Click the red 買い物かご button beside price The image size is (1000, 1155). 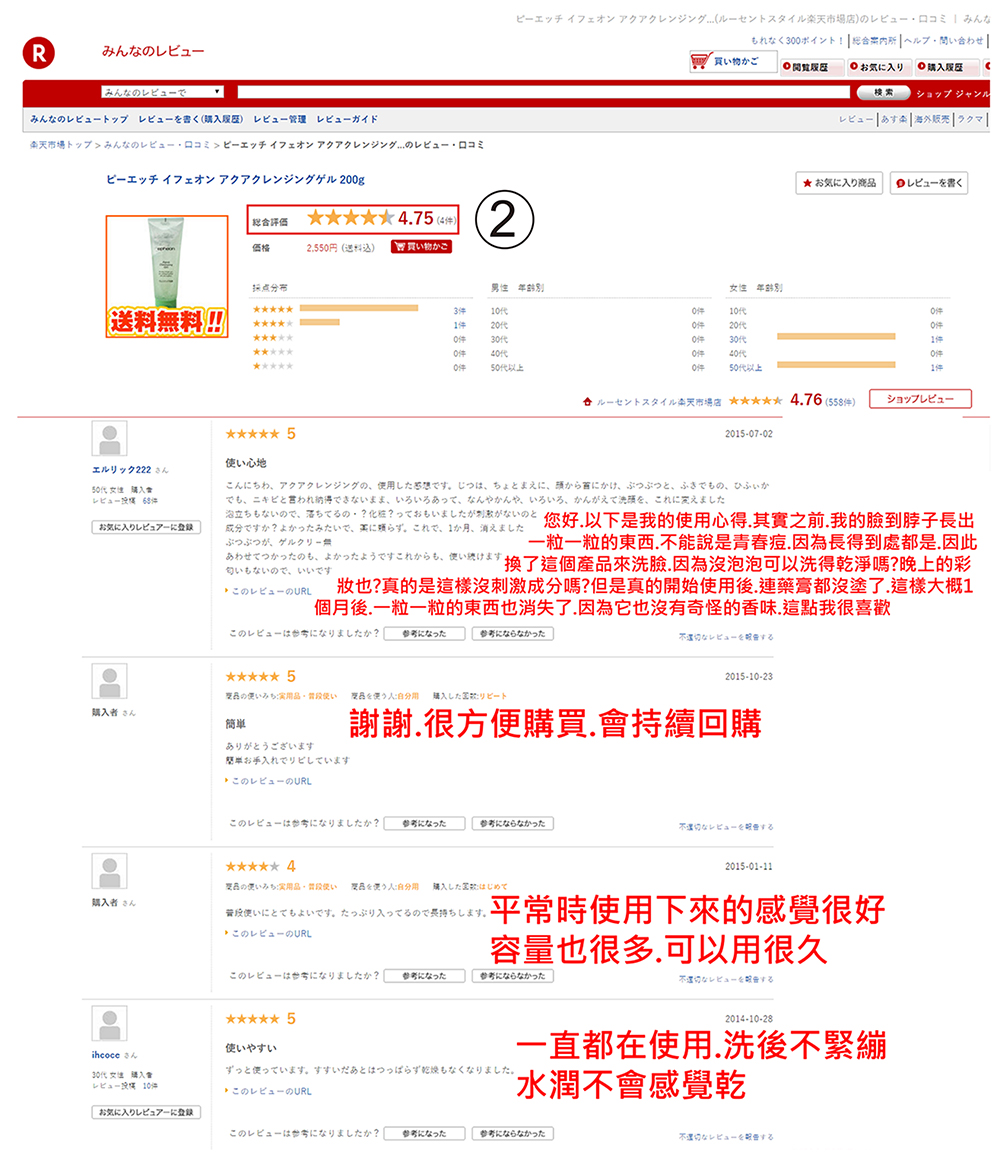(x=421, y=246)
